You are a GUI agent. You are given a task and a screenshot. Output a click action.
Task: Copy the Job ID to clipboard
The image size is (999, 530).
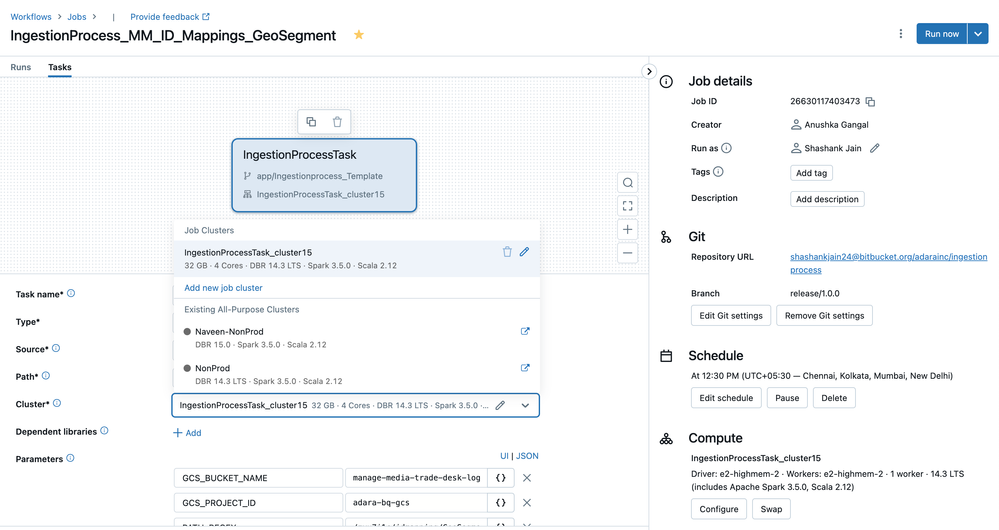point(870,102)
